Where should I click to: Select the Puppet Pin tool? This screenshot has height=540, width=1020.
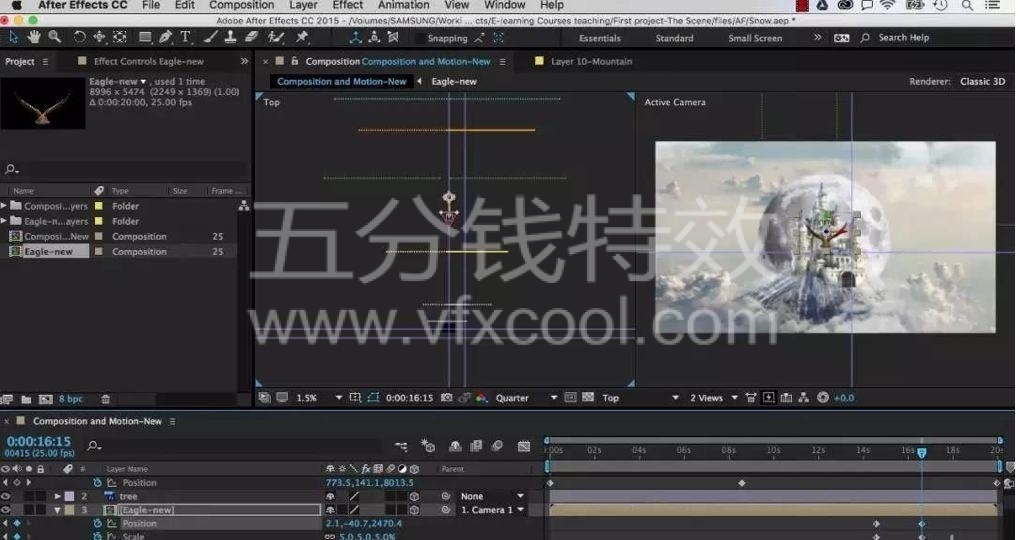click(302, 37)
